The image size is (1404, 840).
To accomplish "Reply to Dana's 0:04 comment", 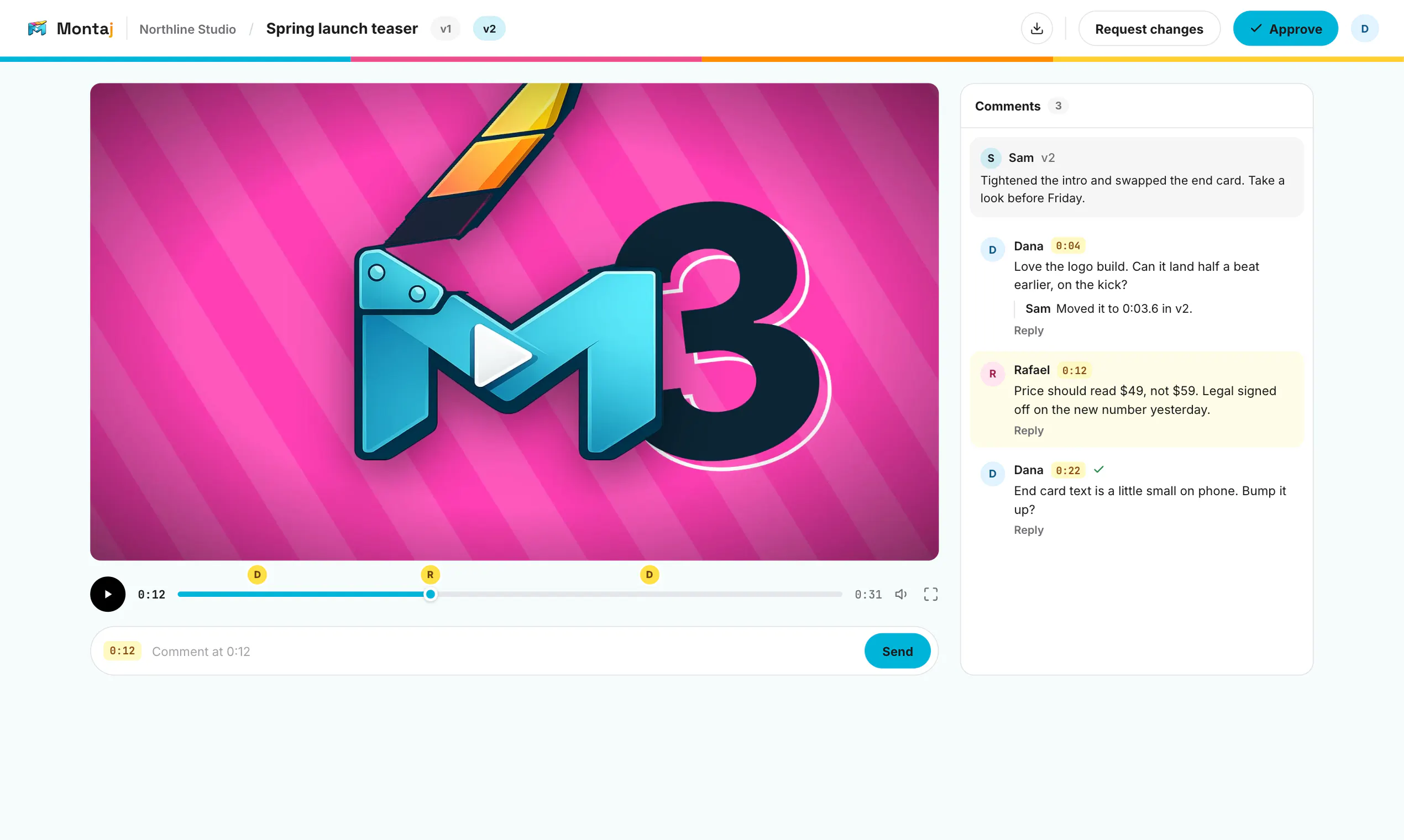I will 1028,330.
